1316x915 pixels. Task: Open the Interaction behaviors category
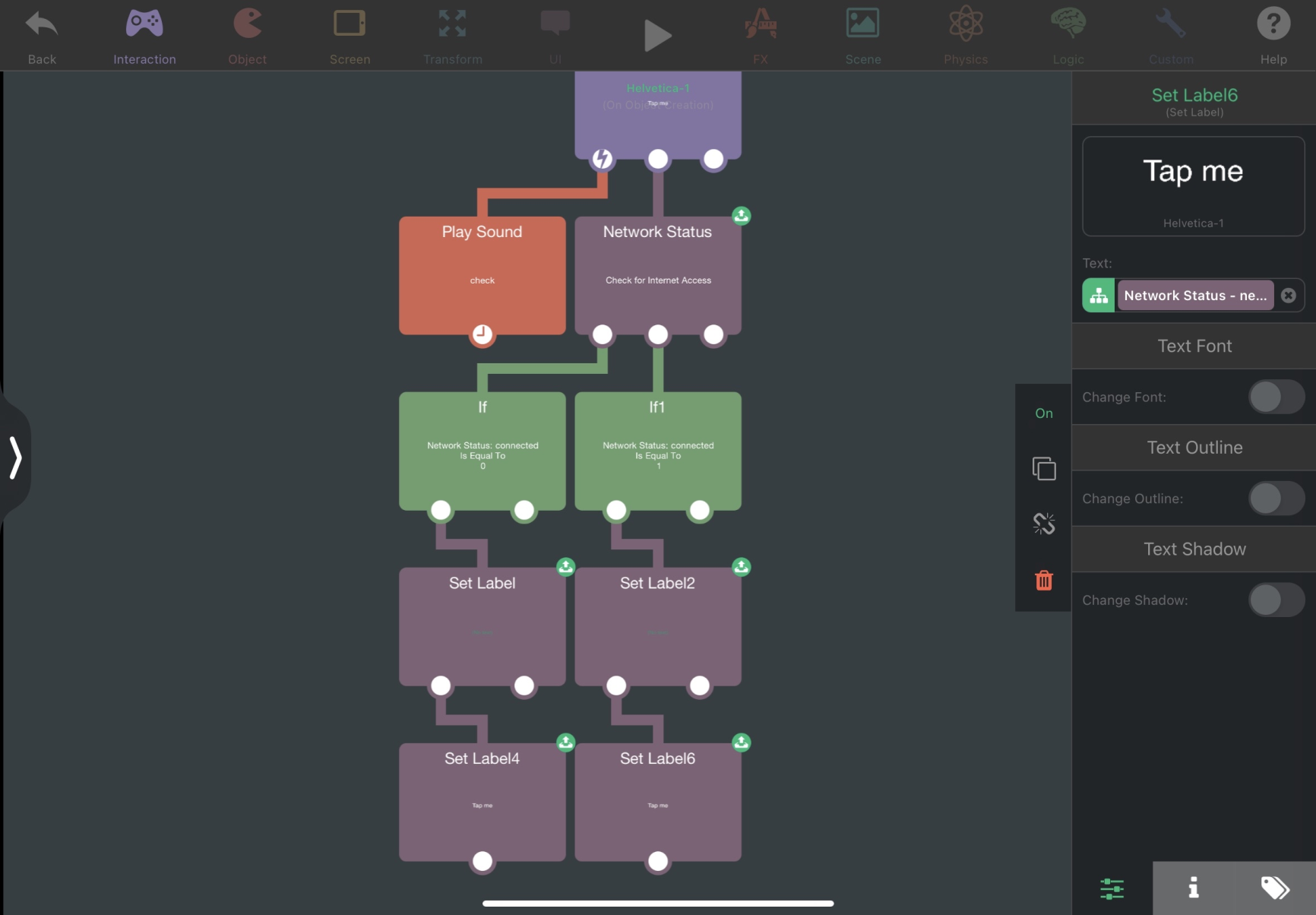(144, 35)
